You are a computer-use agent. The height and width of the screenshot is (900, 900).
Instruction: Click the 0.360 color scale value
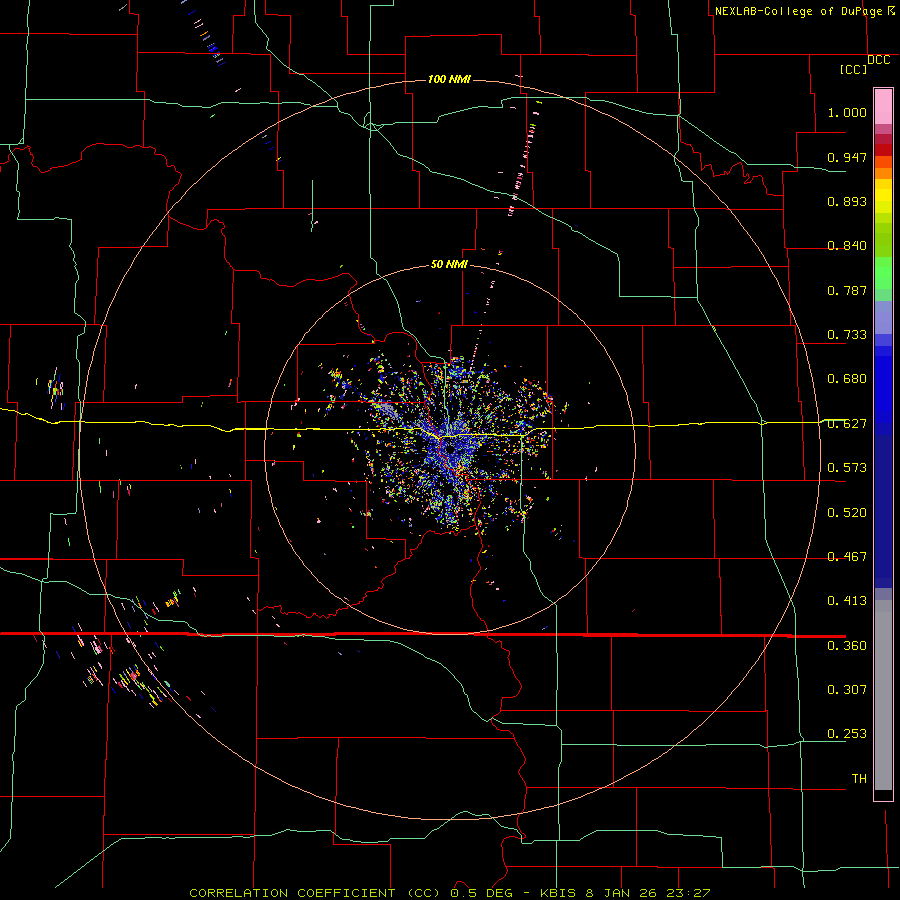[847, 646]
